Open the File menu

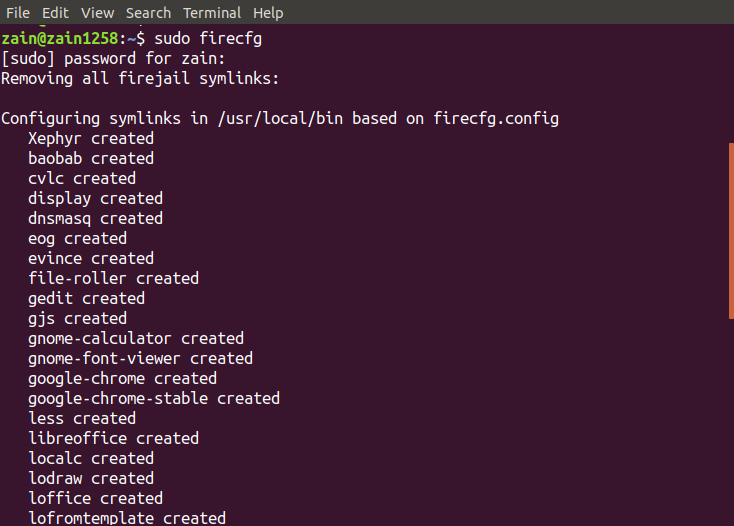click(18, 13)
